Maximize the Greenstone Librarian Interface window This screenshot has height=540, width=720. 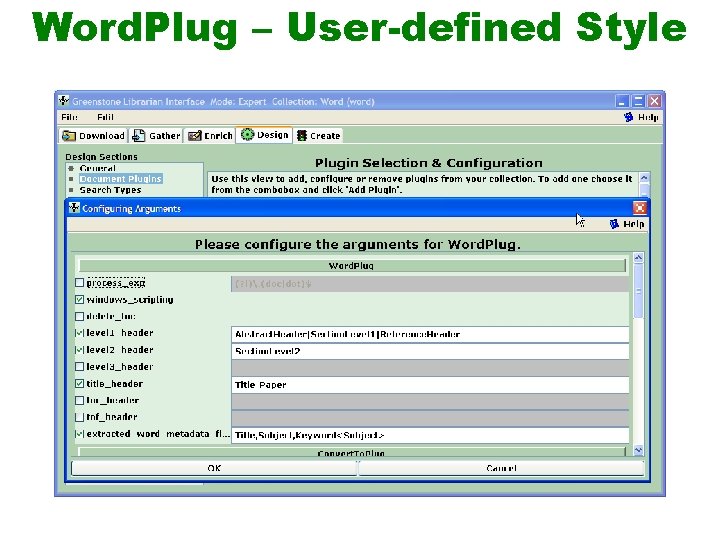[x=638, y=101]
